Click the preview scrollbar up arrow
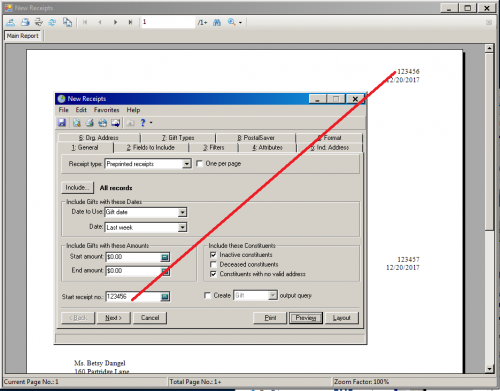The image size is (500, 391). point(489,48)
